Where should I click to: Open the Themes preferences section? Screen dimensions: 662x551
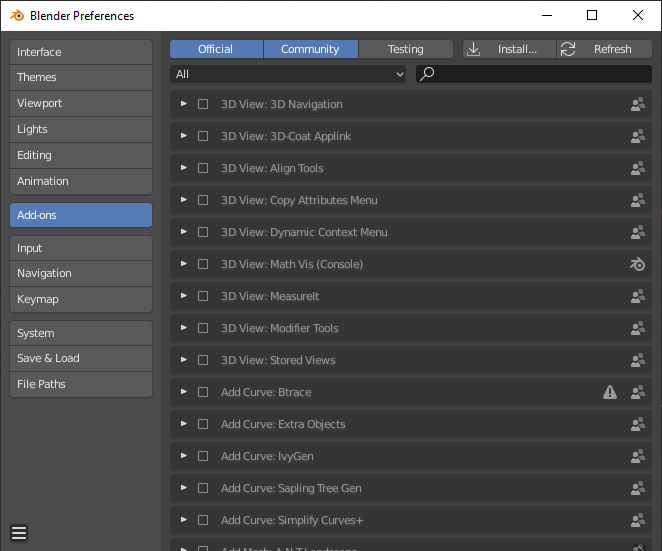(x=81, y=78)
